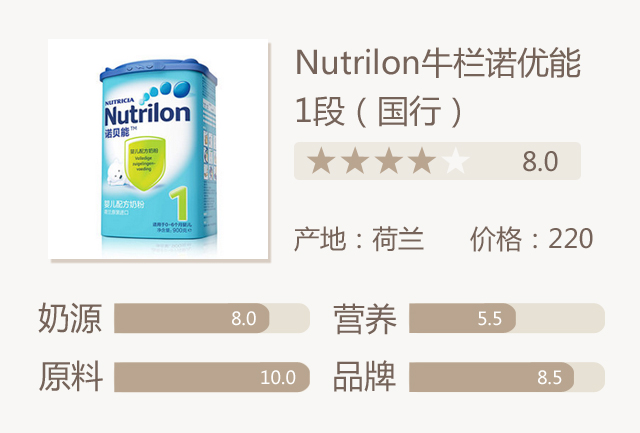Click the 营养 score bar showing 5.5
Image resolution: width=640 pixels, height=433 pixels.
pyautogui.click(x=462, y=318)
